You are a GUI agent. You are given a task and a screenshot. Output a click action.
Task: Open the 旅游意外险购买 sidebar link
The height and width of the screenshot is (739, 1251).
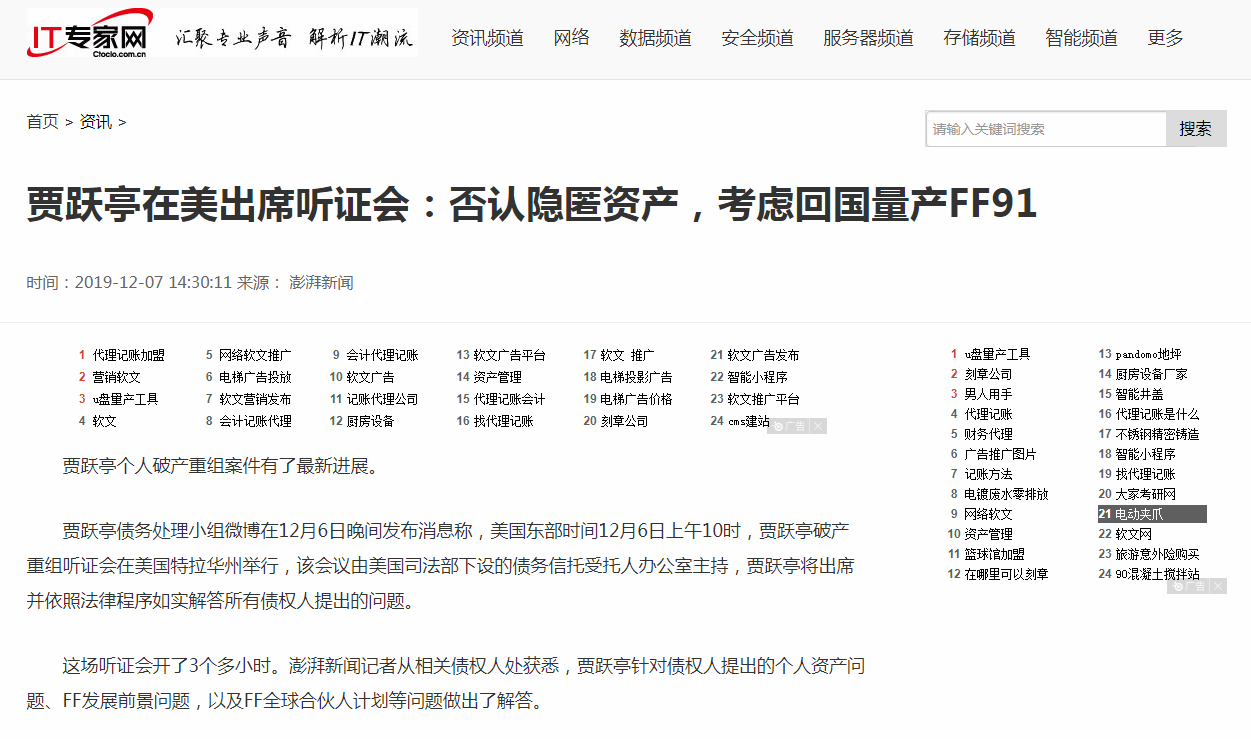pos(1157,554)
